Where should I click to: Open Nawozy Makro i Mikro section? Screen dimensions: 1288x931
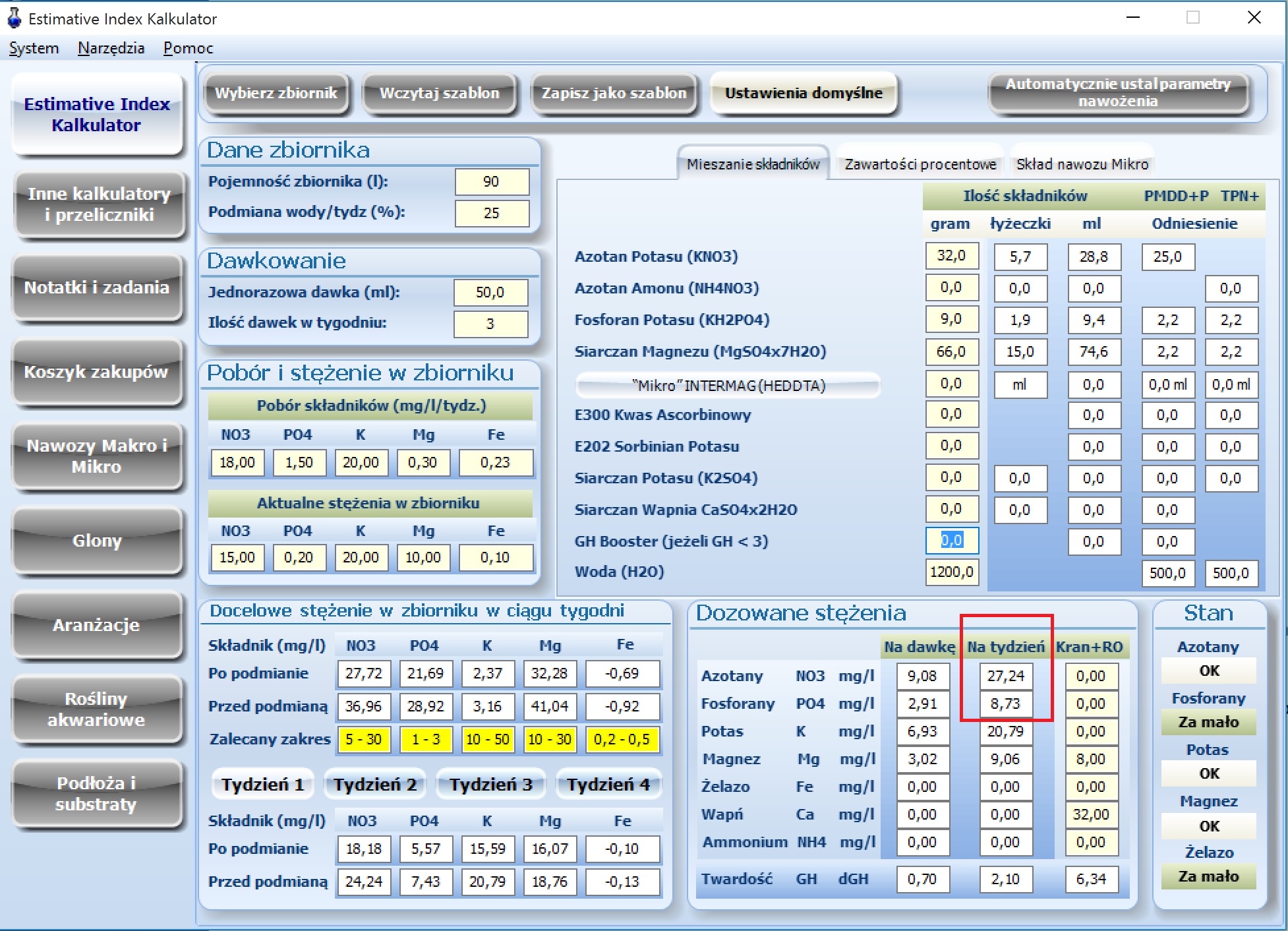pyautogui.click(x=97, y=456)
